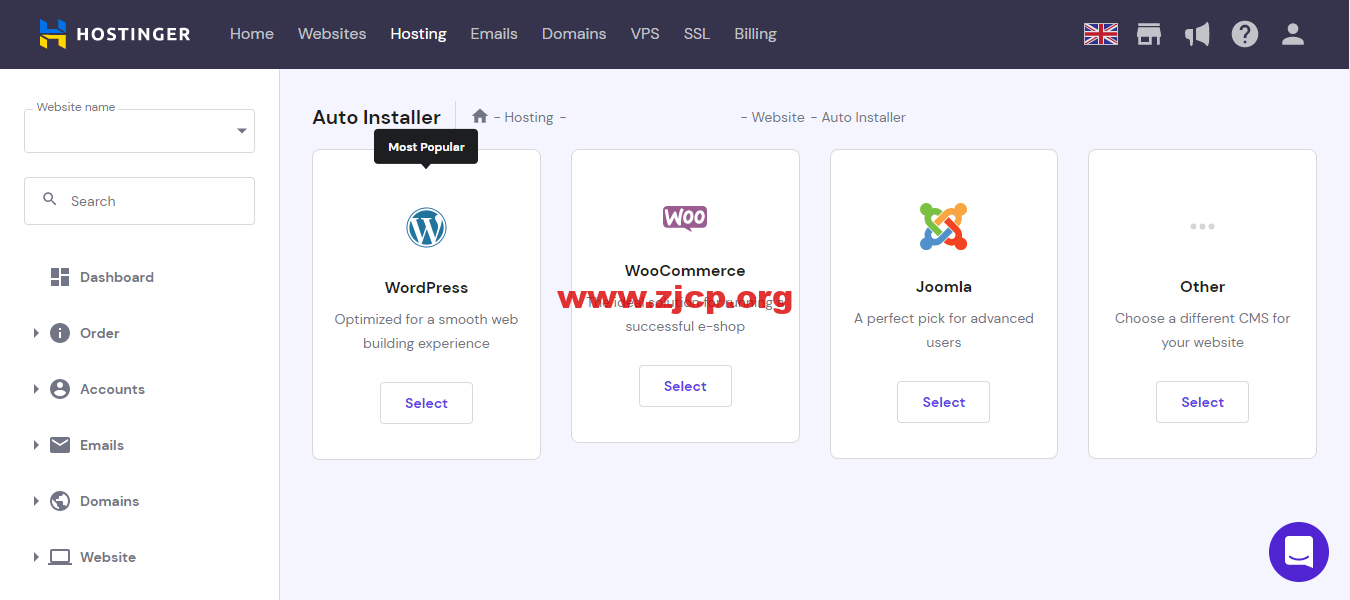Viewport: 1350px width, 600px height.
Task: Click the Auto Installer breadcrumb link
Action: coord(864,117)
